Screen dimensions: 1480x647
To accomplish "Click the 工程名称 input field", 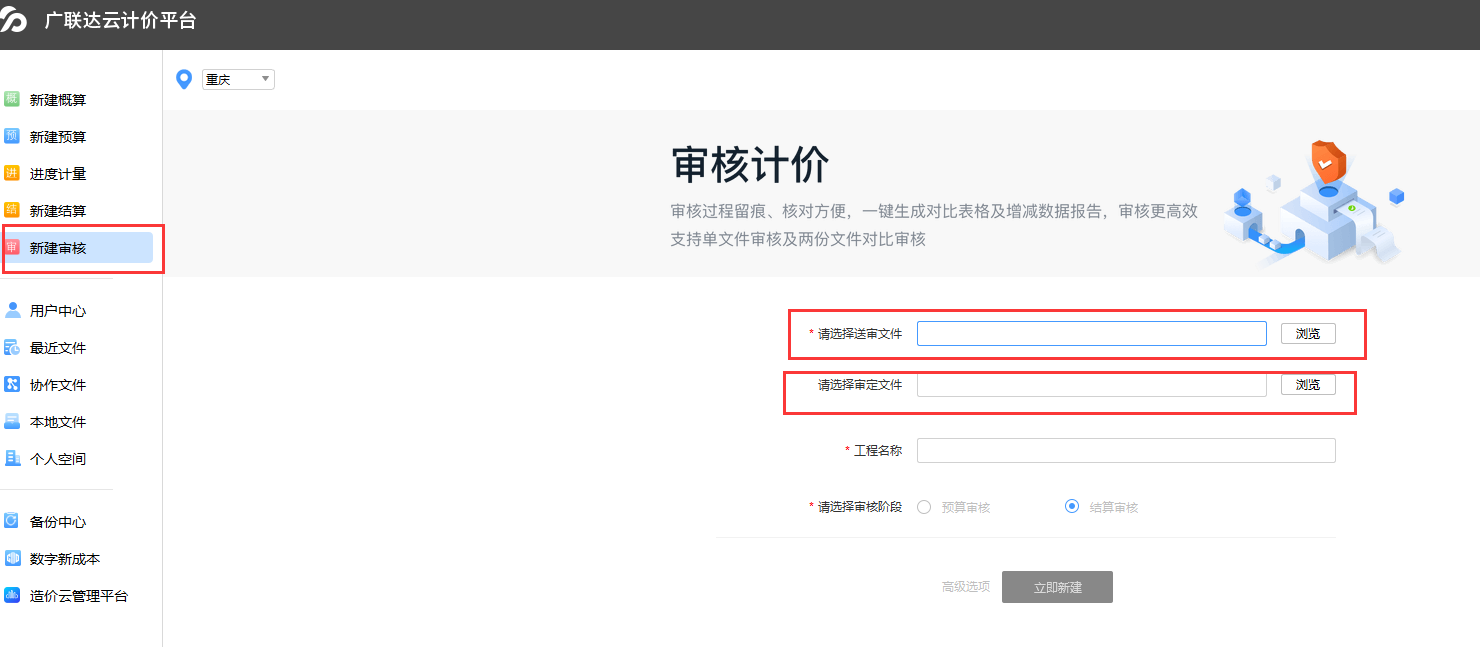I will (x=1126, y=451).
